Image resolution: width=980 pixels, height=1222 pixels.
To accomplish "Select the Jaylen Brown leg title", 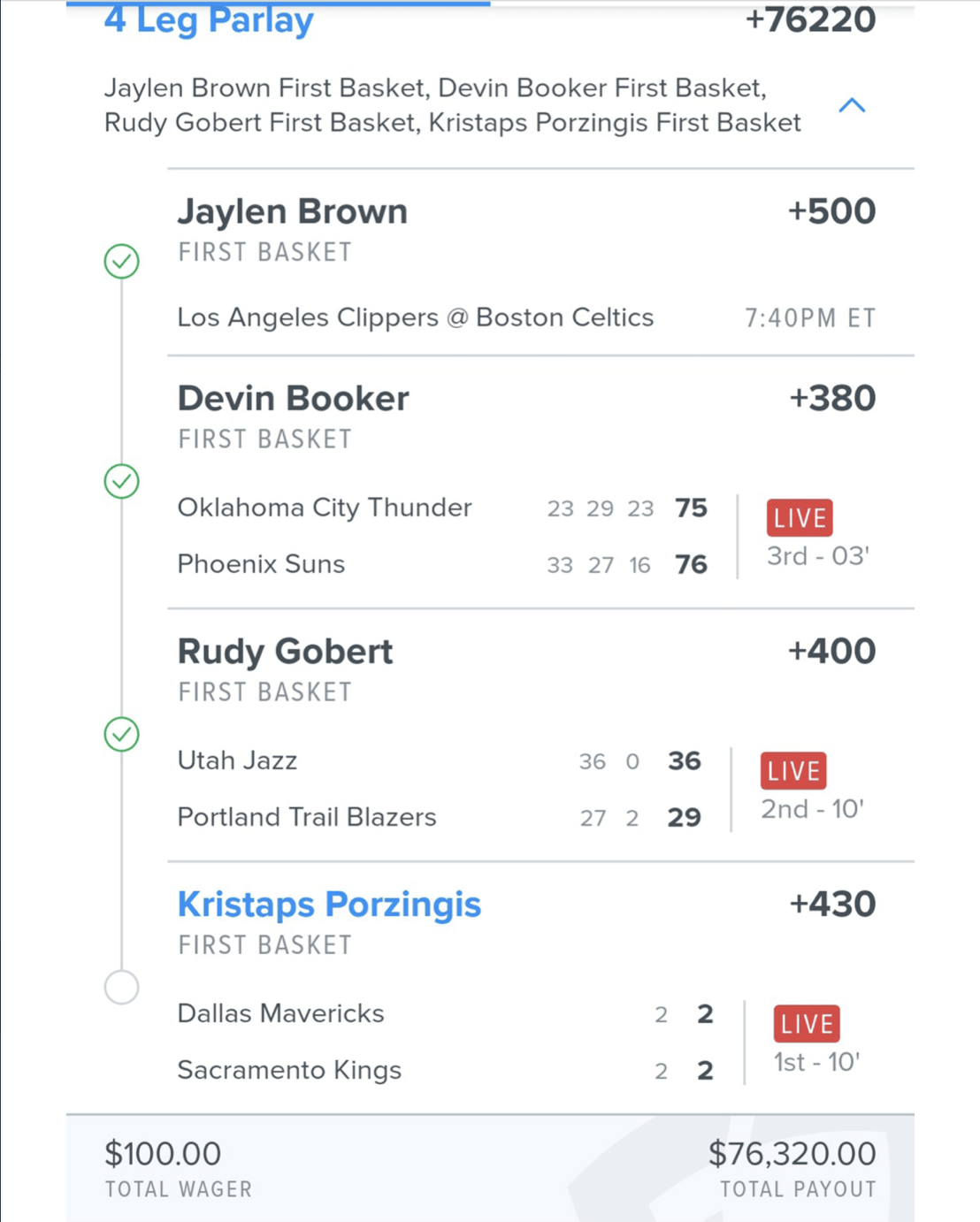I will [293, 212].
